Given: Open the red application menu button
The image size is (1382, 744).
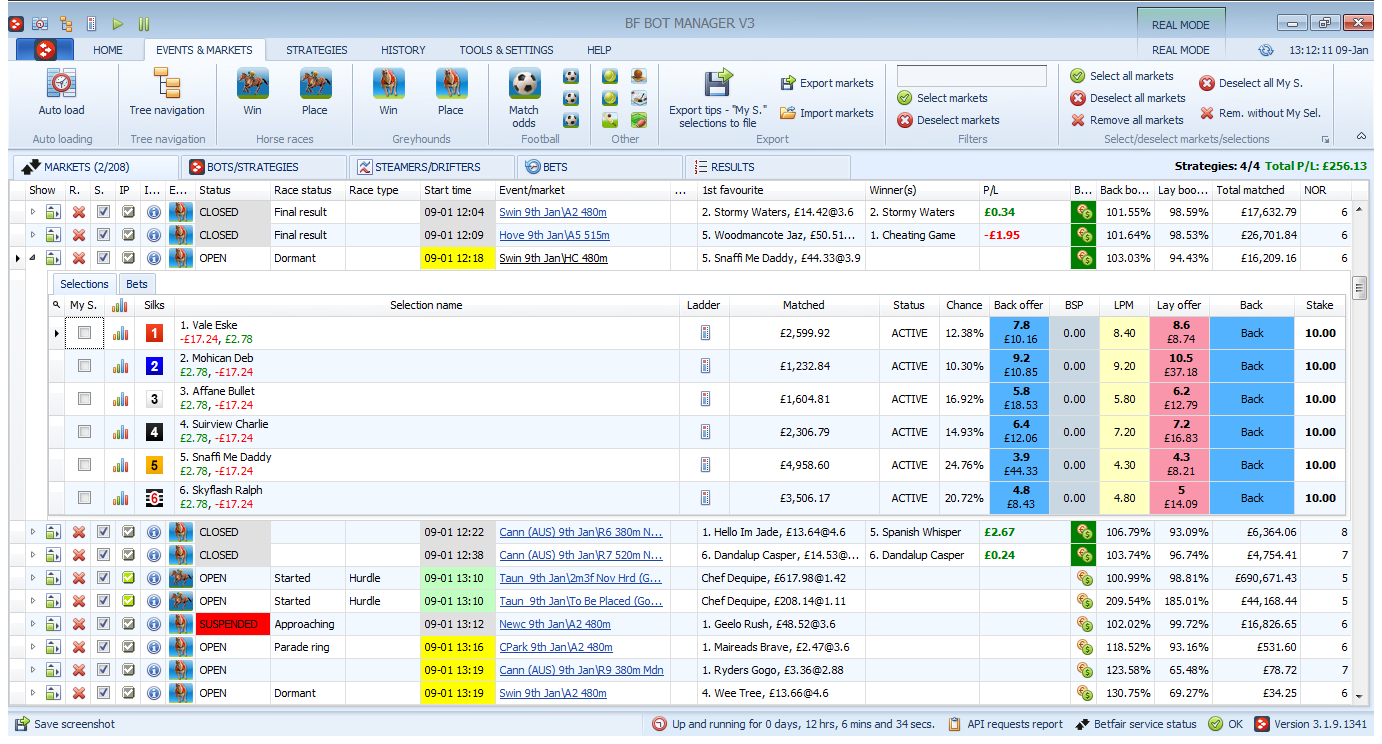Looking at the screenshot, I should tap(45, 49).
